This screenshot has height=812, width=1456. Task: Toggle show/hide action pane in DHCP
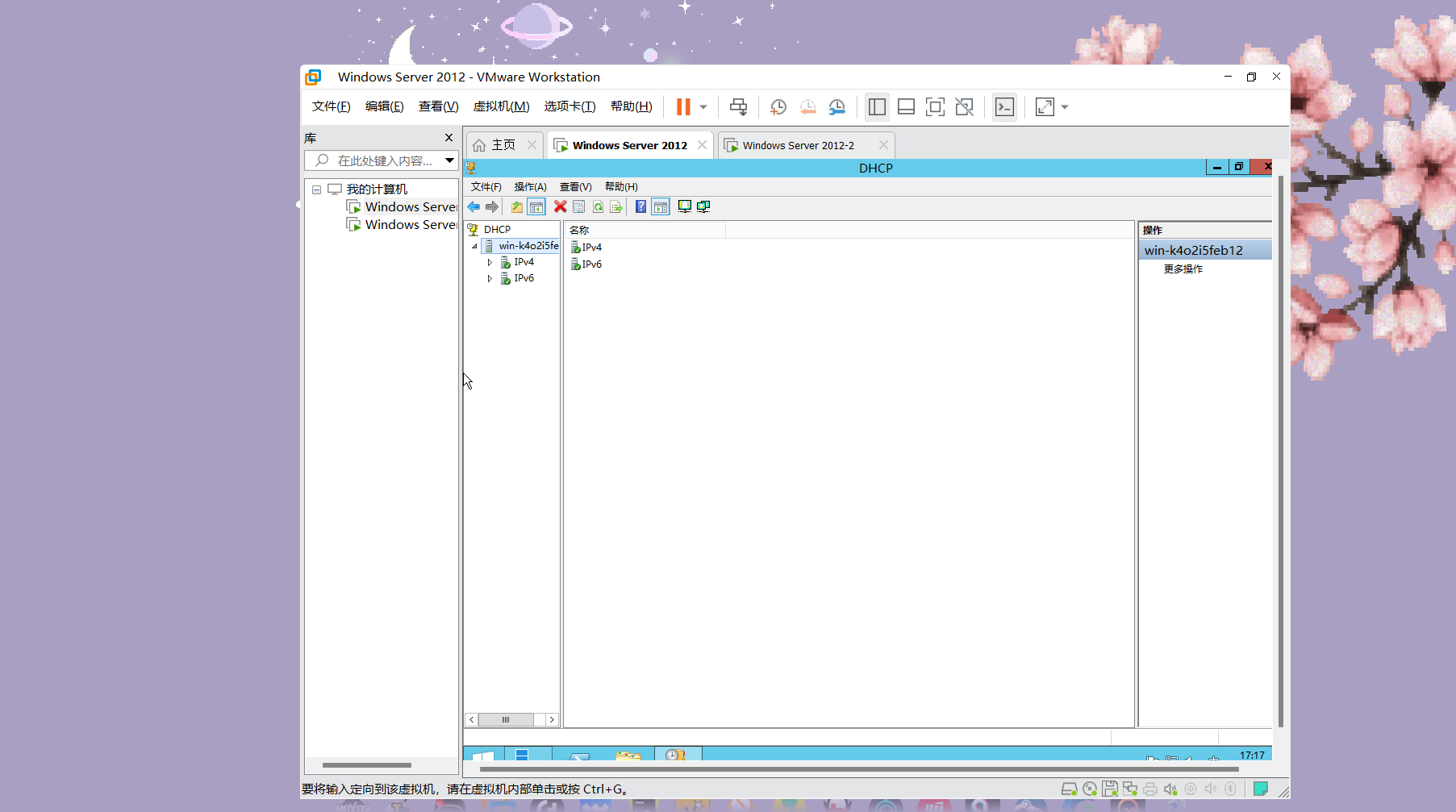click(x=661, y=207)
